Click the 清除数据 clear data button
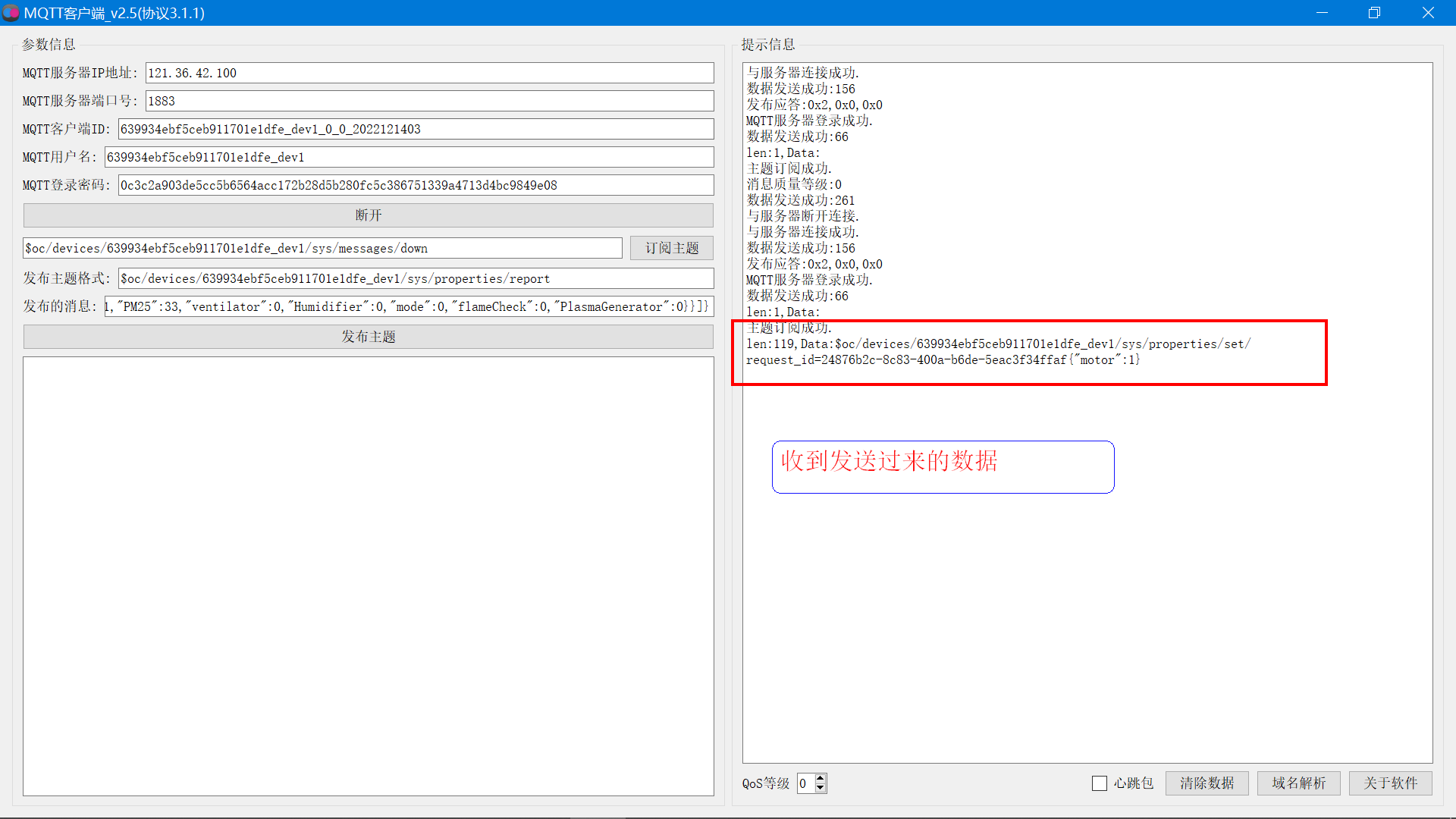Screen dimensions: 1456x819 pos(1207,783)
